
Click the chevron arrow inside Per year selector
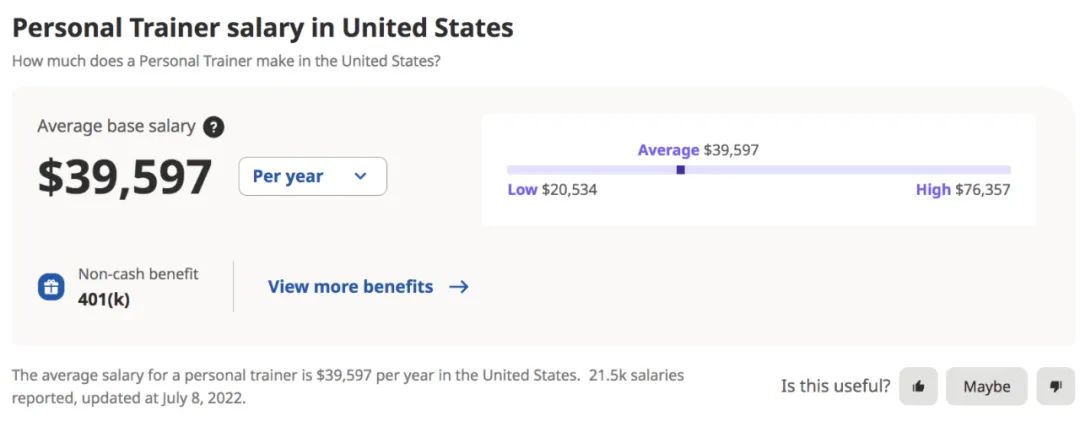coord(360,176)
